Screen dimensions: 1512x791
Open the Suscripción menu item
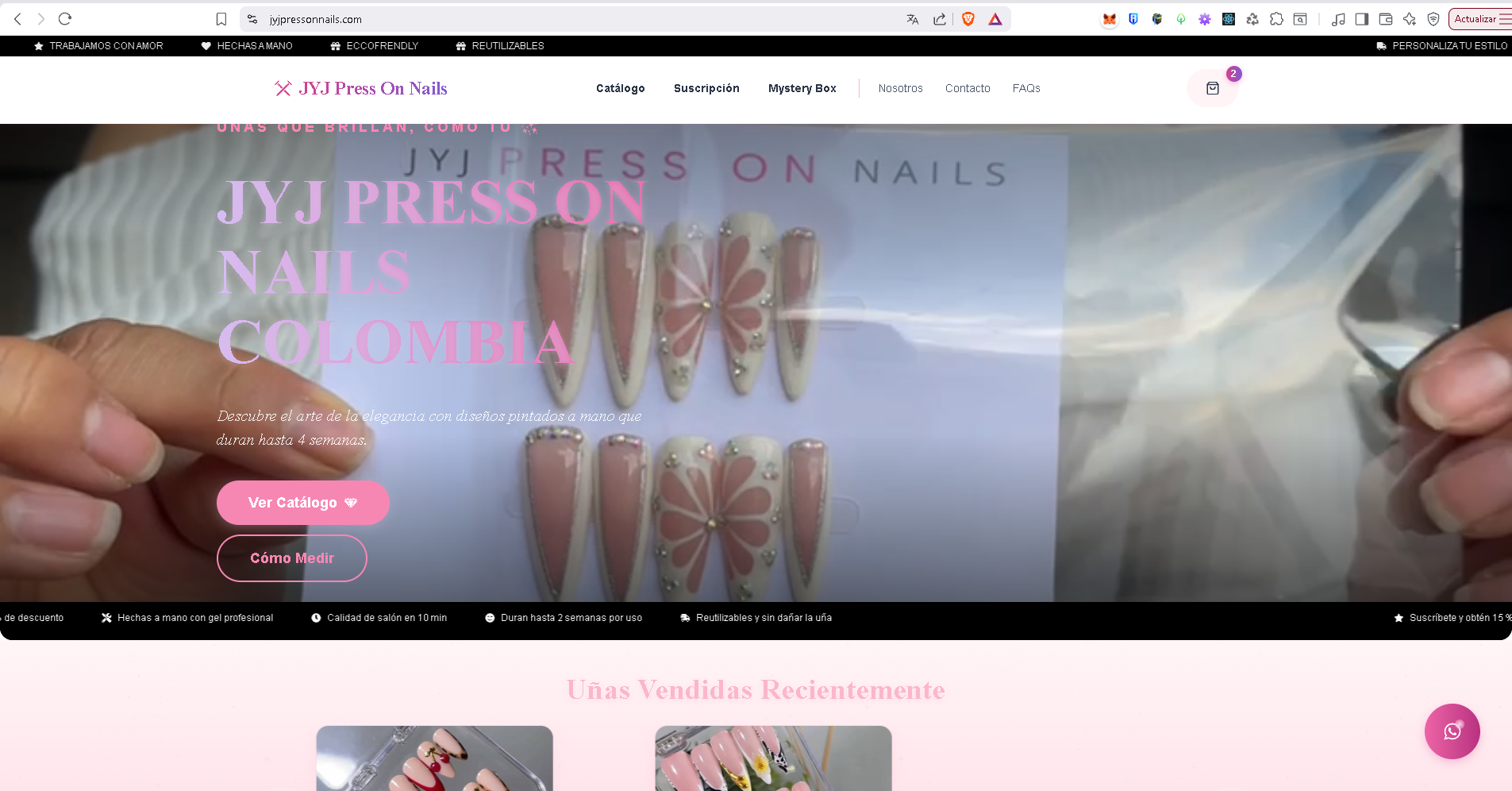(706, 88)
